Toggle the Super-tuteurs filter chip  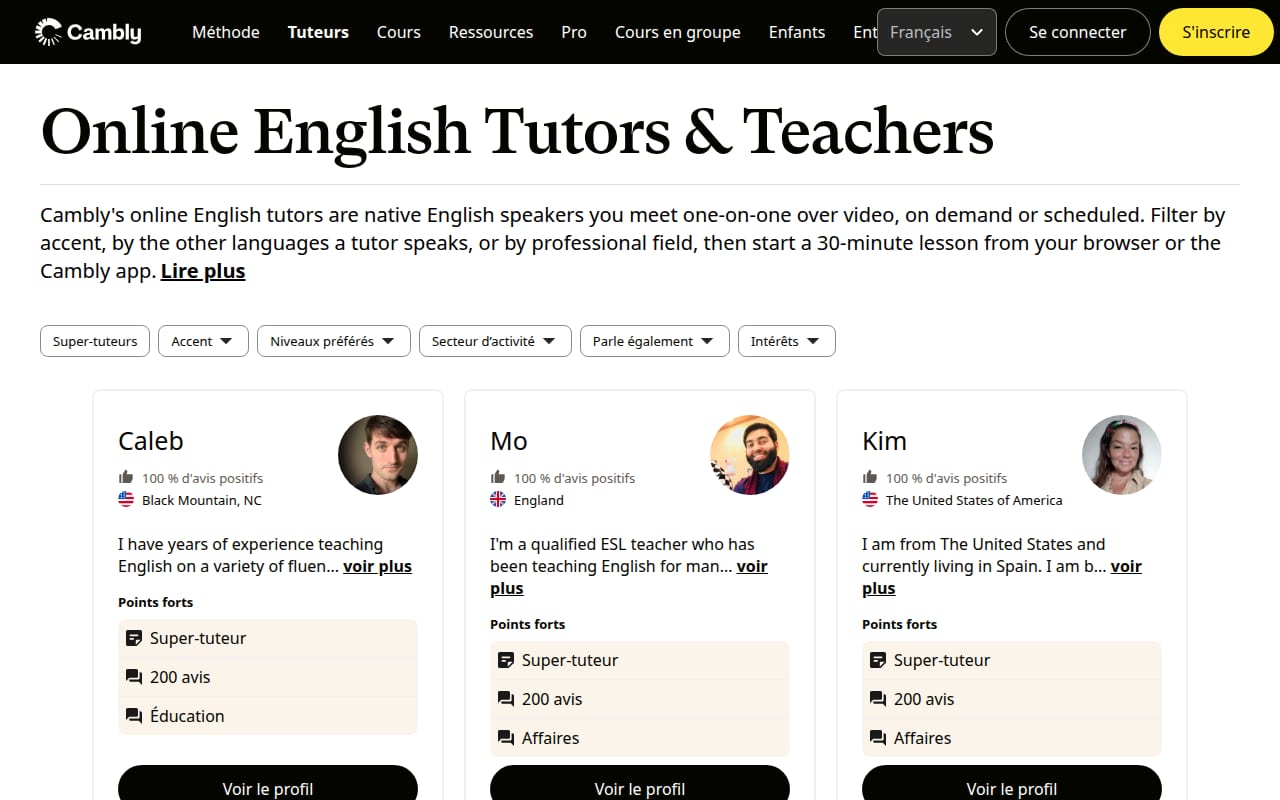click(x=95, y=341)
